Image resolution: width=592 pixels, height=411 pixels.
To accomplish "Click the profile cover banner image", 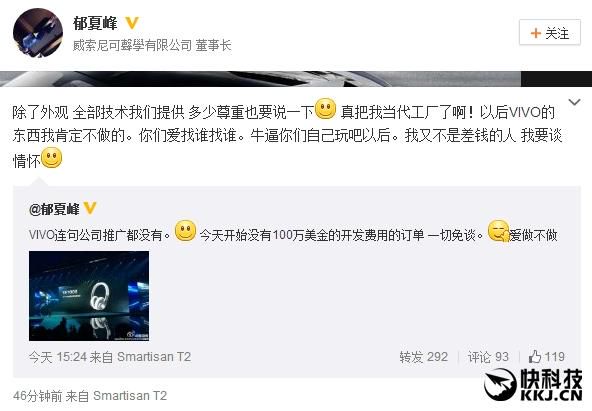I will (296, 79).
